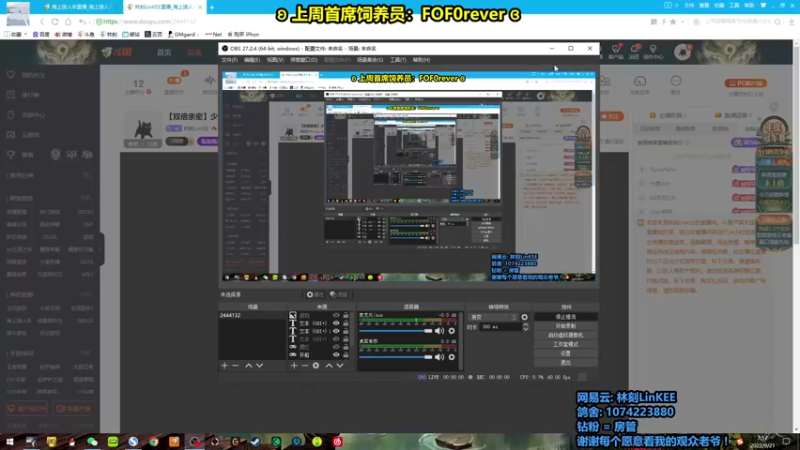Switch to first browser tab
The width and height of the screenshot is (800, 450).
79,7
